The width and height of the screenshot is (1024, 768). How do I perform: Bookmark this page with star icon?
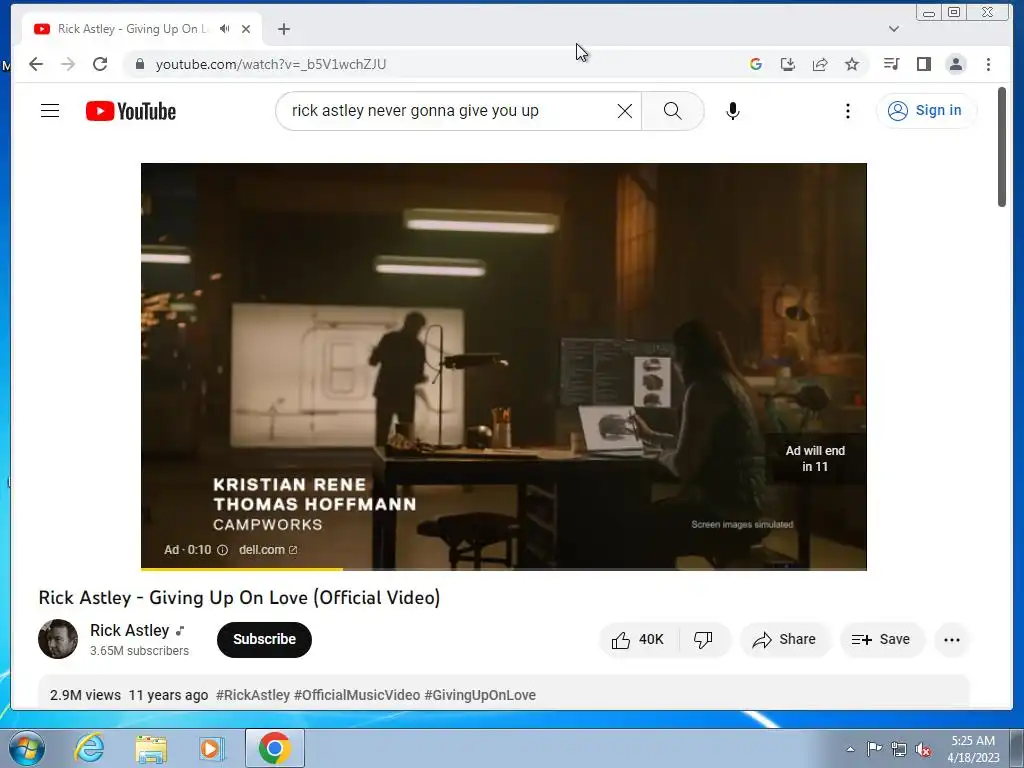852,64
